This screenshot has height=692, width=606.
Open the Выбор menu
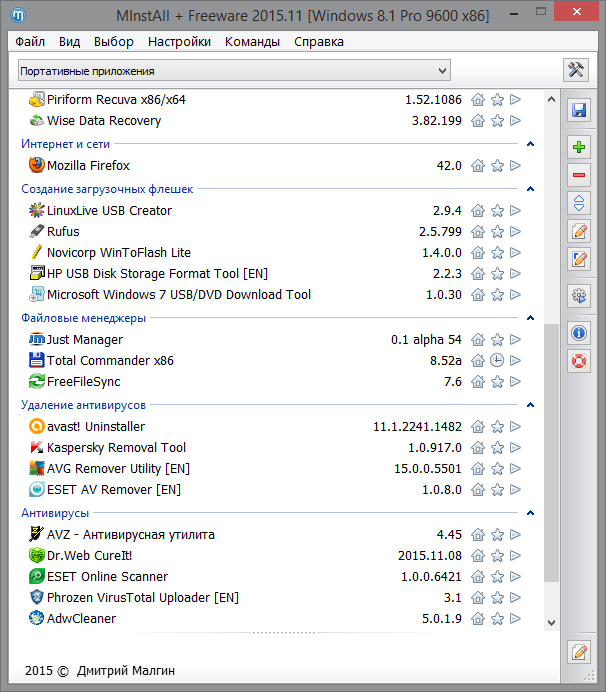(x=113, y=41)
